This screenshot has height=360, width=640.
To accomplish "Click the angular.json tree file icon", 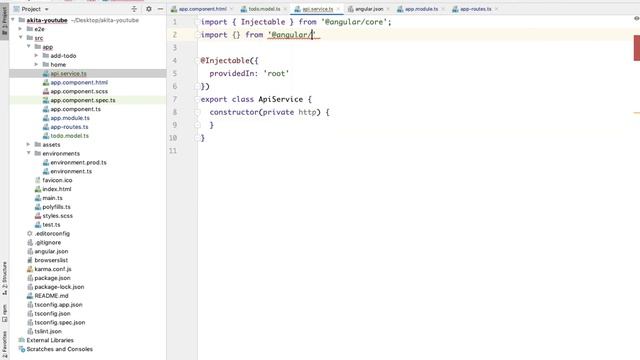I will (30, 251).
